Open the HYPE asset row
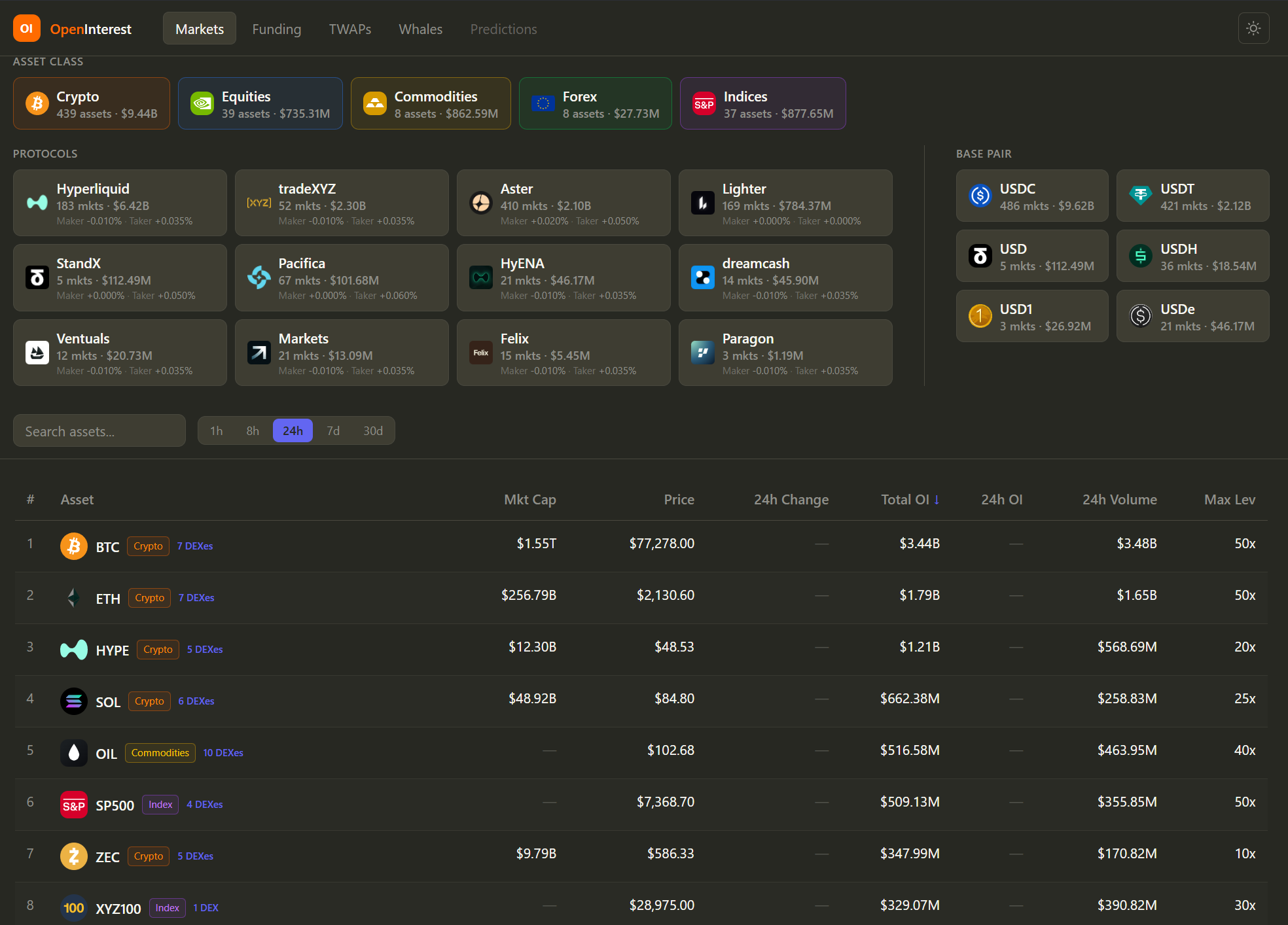1288x925 pixels. coord(641,649)
